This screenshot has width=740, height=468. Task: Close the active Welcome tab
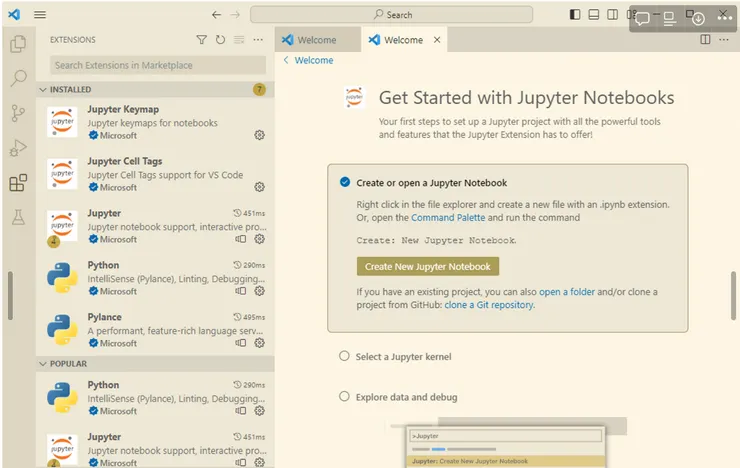[x=437, y=40]
